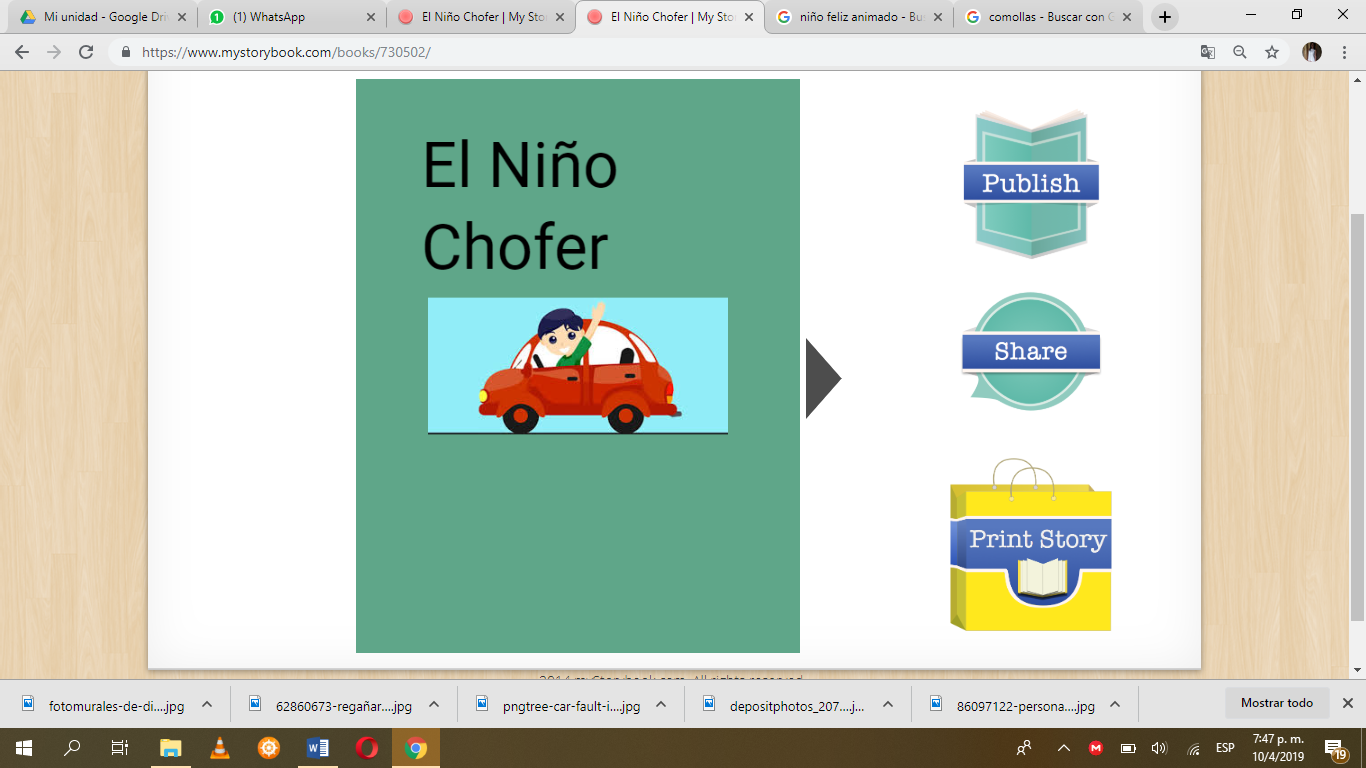Go forward in browser history
This screenshot has width=1366, height=768.
pyautogui.click(x=54, y=52)
